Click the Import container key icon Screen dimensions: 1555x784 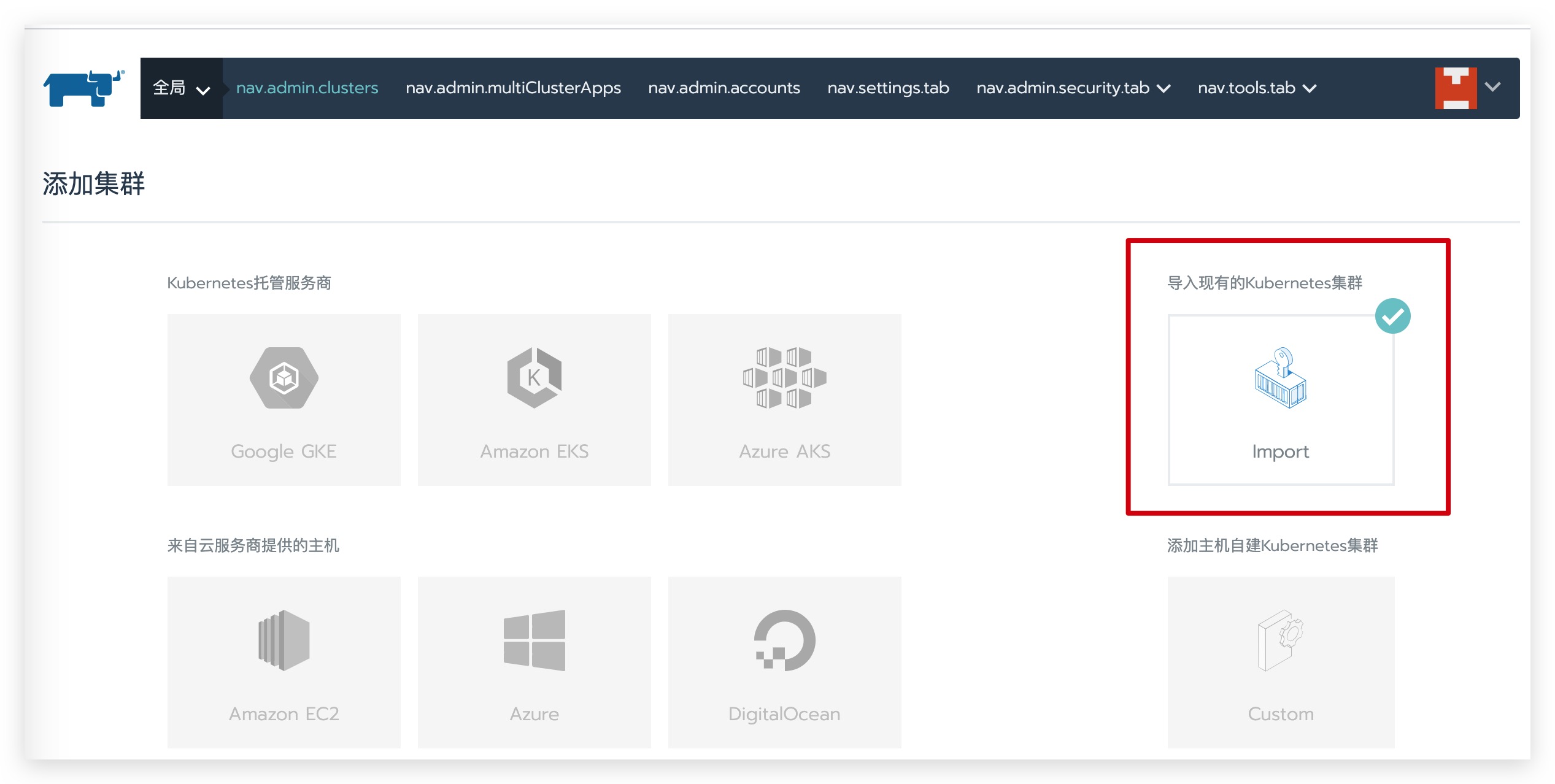tap(1281, 377)
